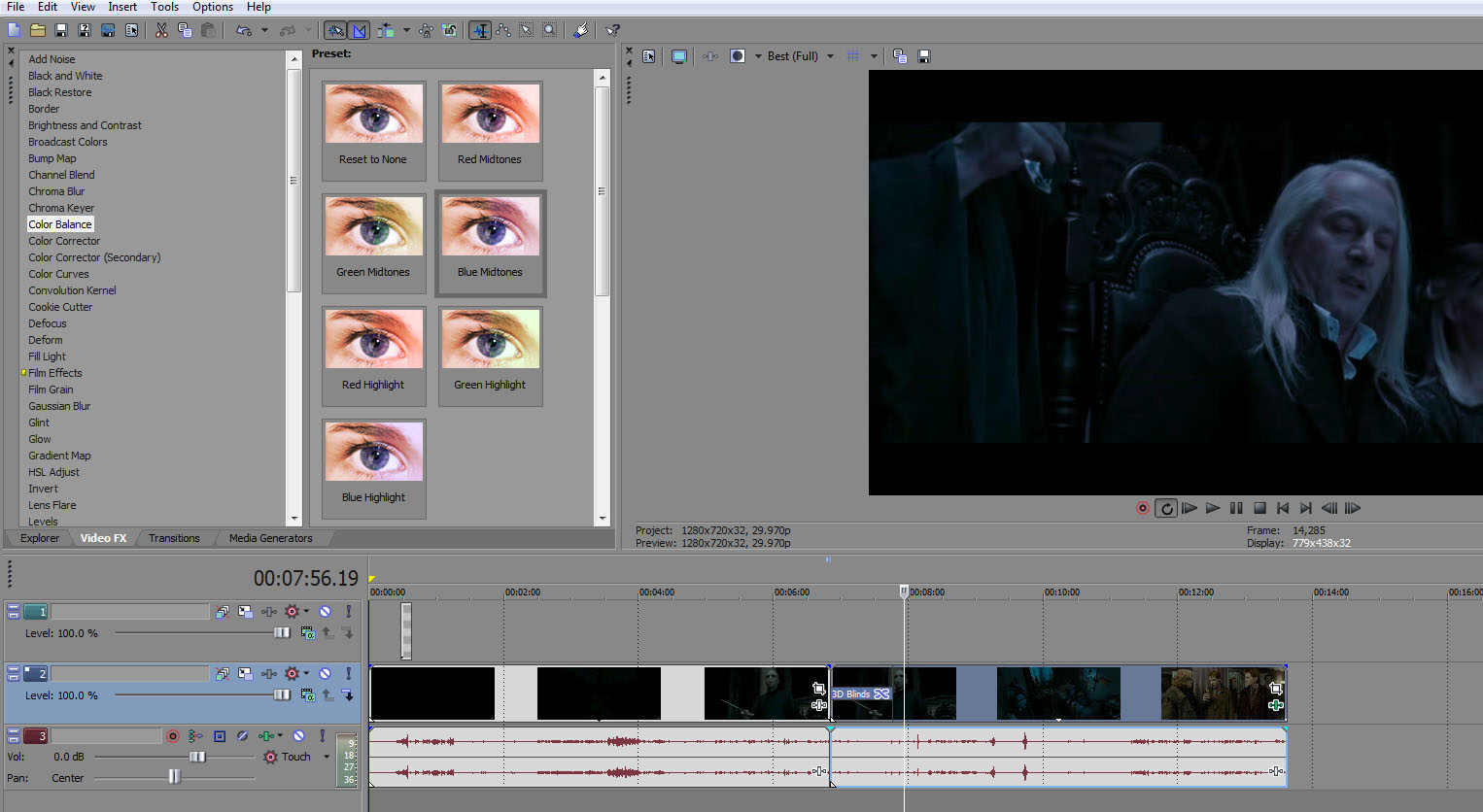Select the Zoom edit tool magnifier
The image size is (1483, 812).
tap(550, 30)
